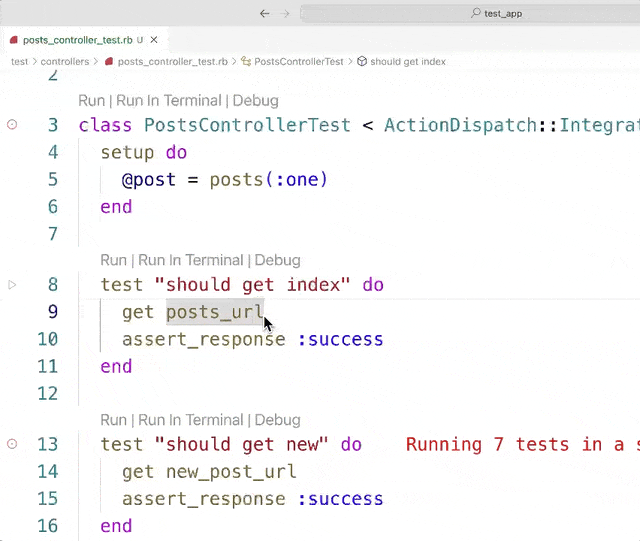Image resolution: width=640 pixels, height=541 pixels.
Task: Click ':success' symbol on line 15
Action: pyautogui.click(x=340, y=499)
